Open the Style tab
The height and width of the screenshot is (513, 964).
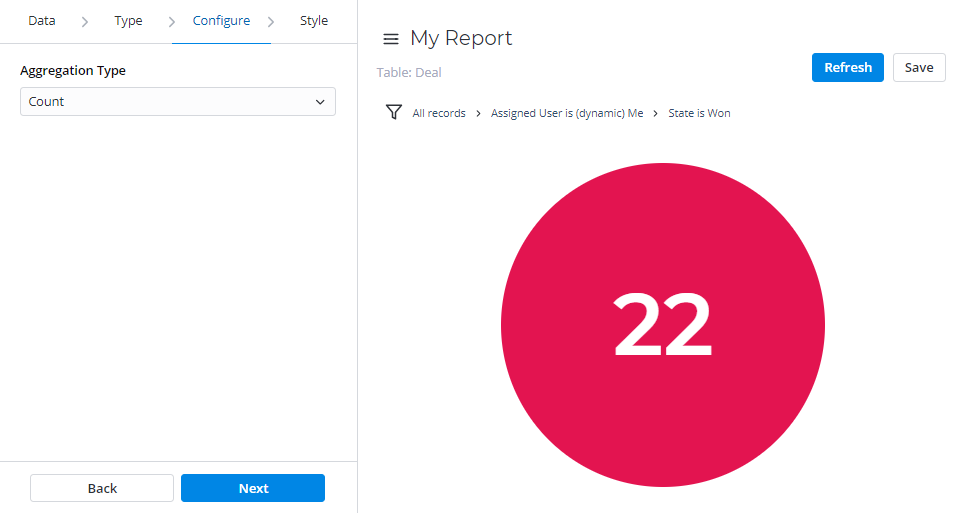314,21
